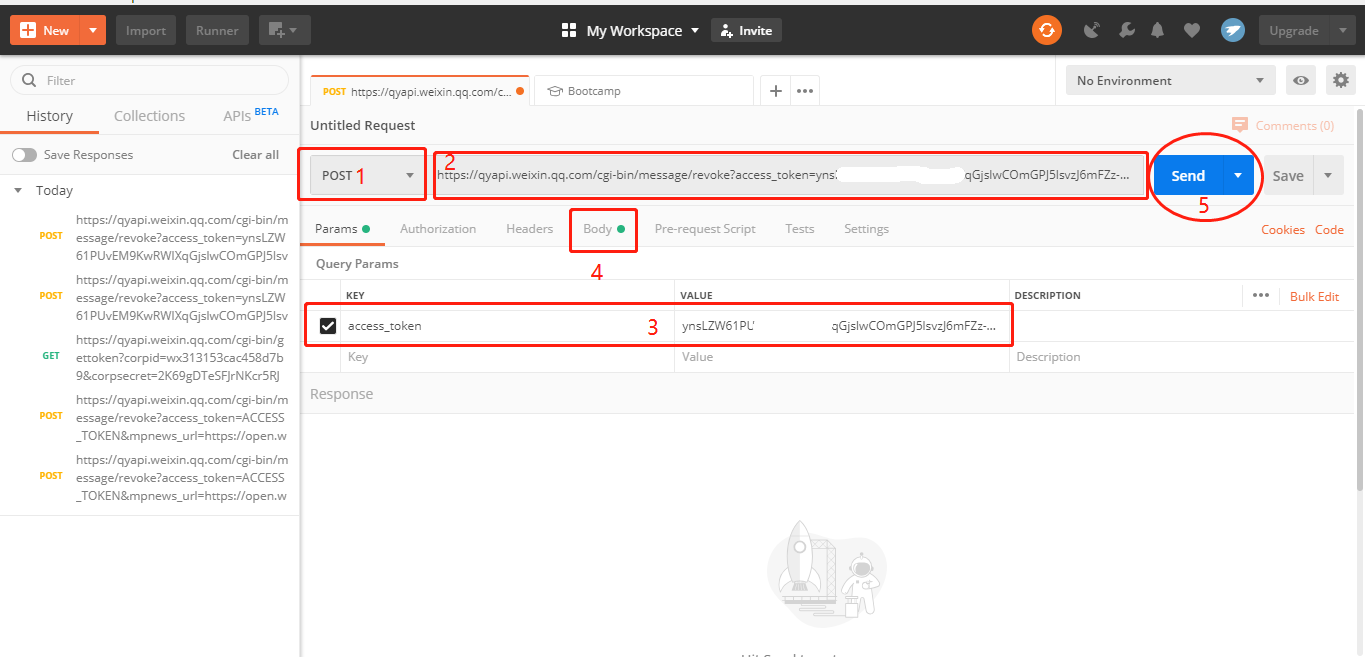Image resolution: width=1365 pixels, height=657 pixels.
Task: Click the empty Key placeholder field
Action: click(x=507, y=357)
